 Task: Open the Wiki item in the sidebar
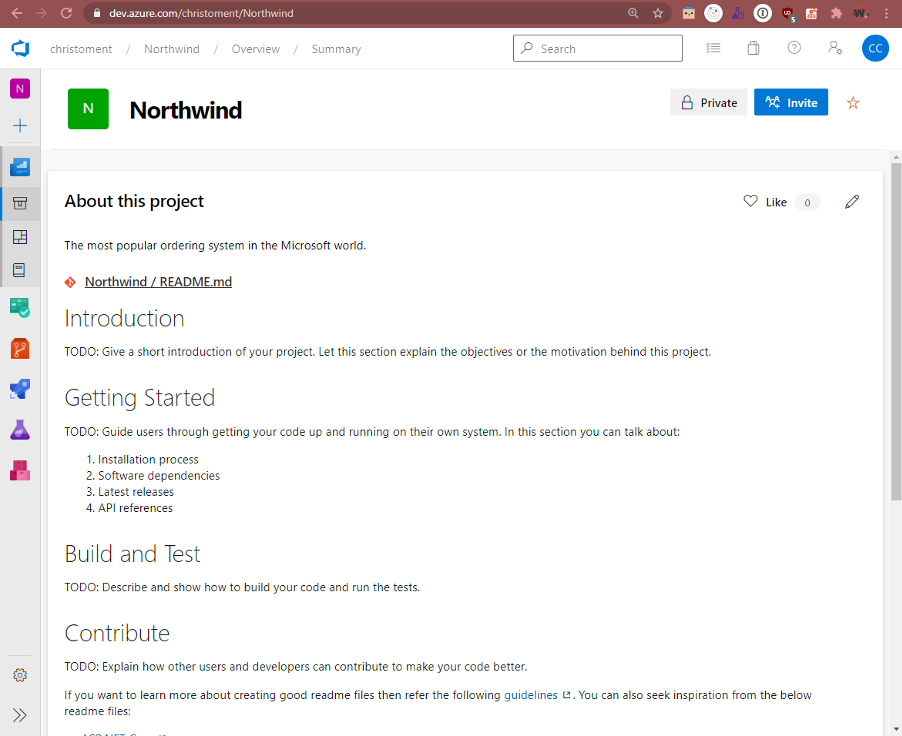pyautogui.click(x=20, y=270)
